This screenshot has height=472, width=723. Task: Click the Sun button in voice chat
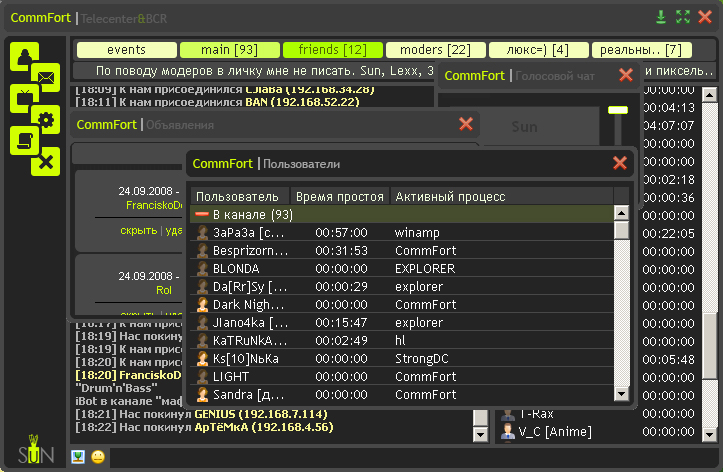(x=524, y=127)
